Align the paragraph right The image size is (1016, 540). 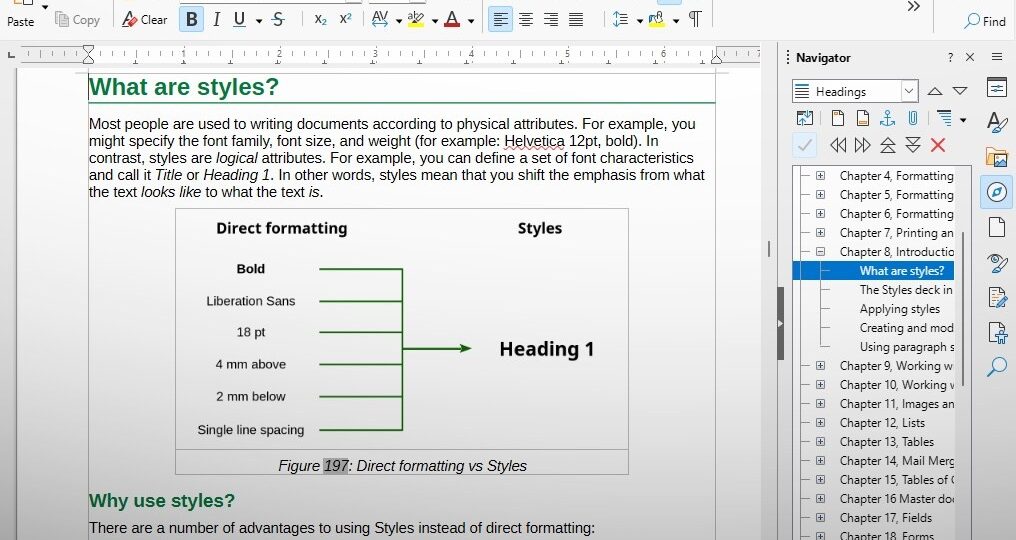(x=551, y=19)
